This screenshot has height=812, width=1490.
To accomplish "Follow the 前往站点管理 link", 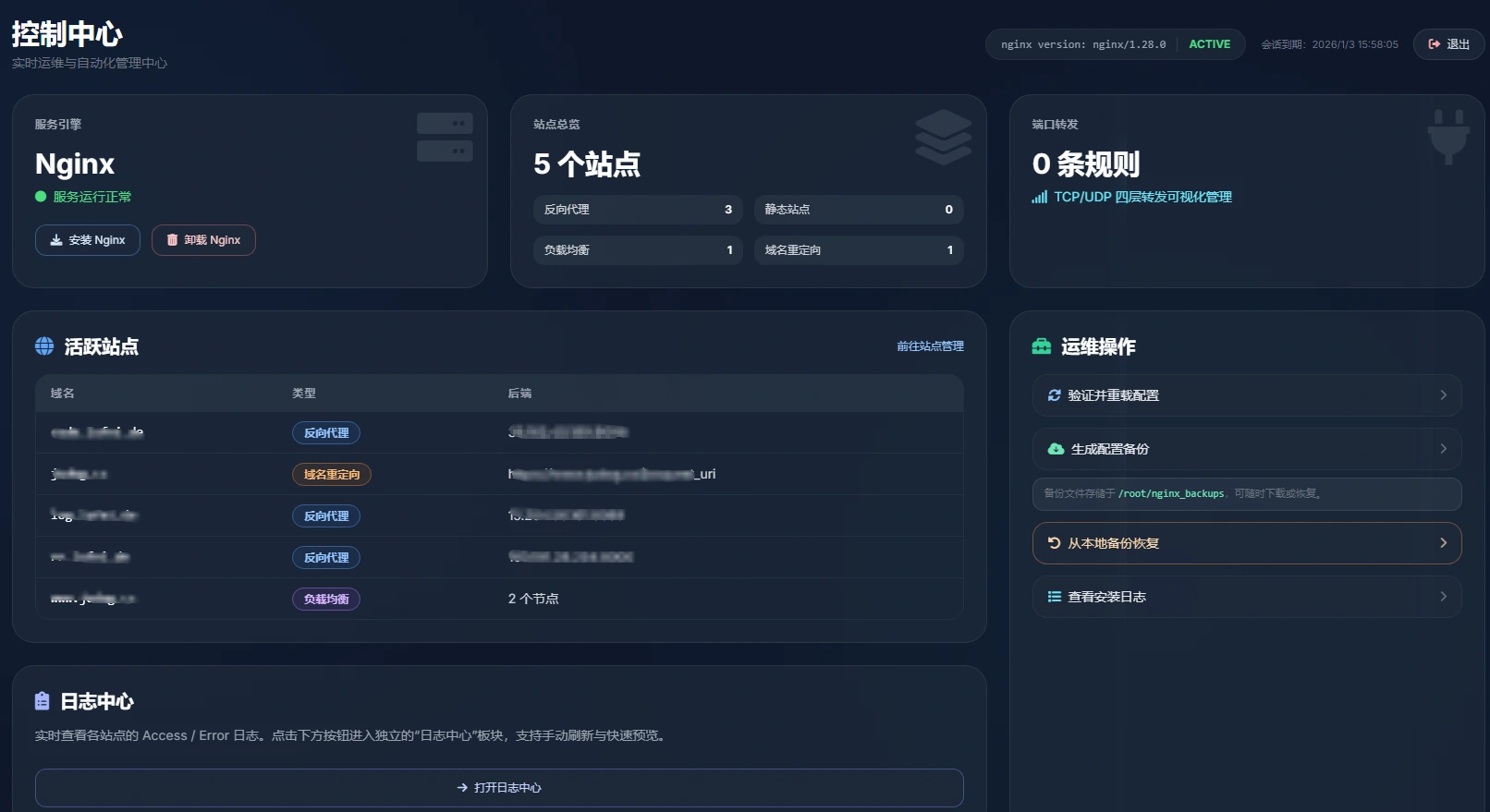I will 930,346.
